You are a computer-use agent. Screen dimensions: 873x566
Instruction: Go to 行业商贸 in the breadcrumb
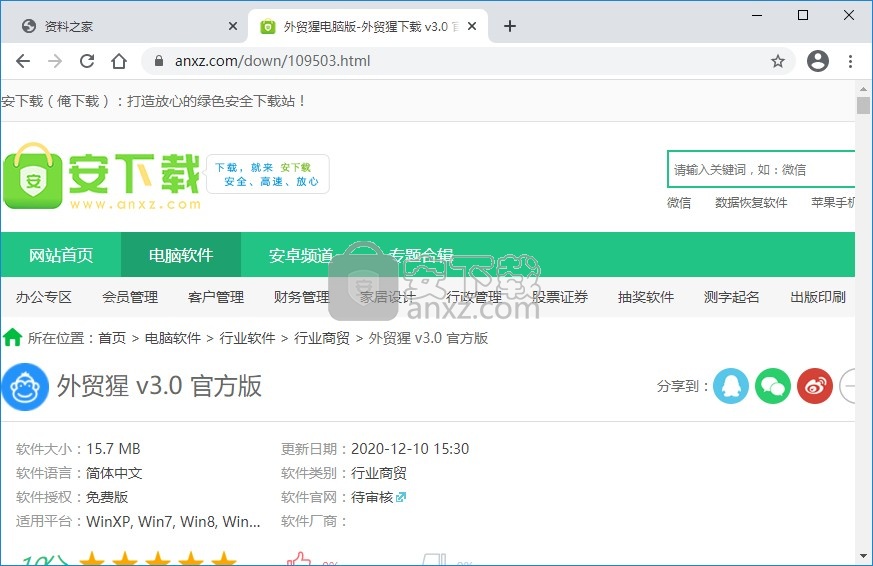(x=322, y=338)
